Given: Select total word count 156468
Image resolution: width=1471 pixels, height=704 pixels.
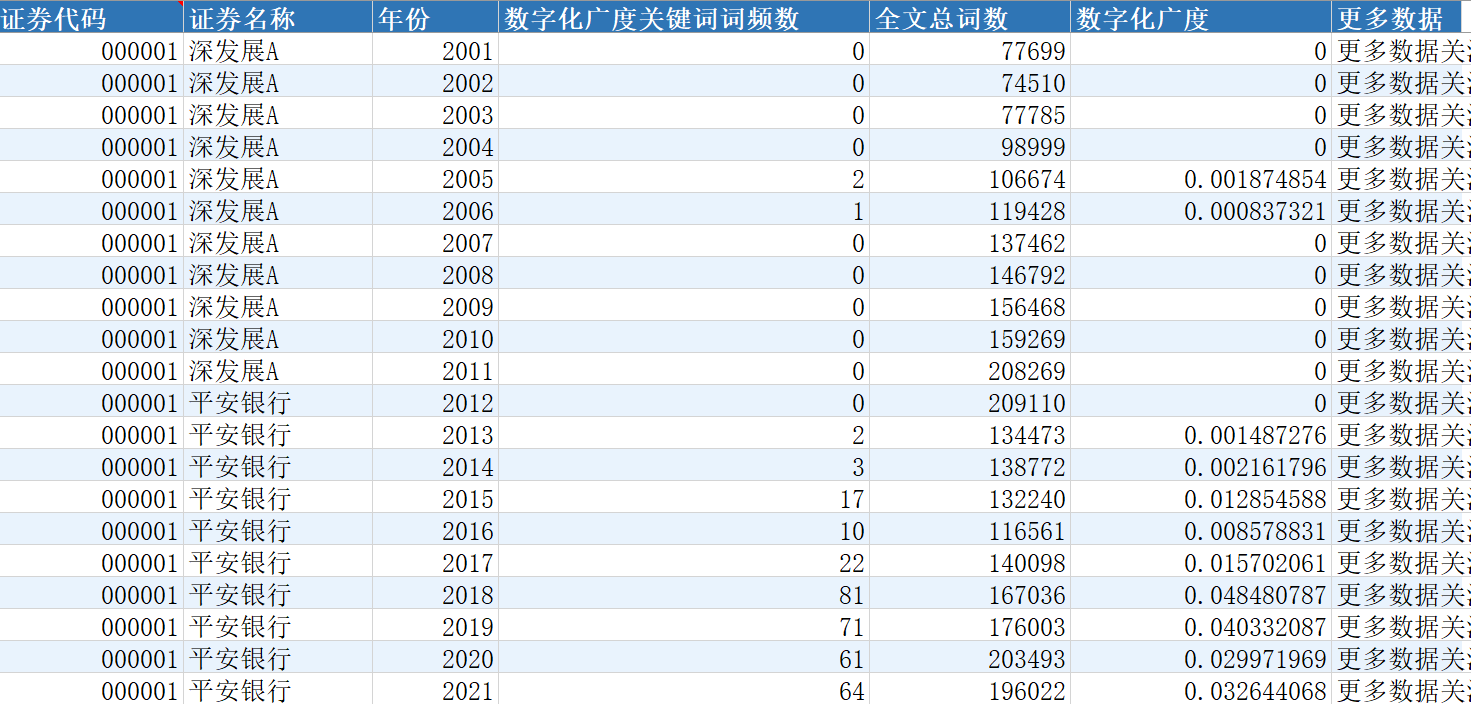Looking at the screenshot, I should pos(970,307).
